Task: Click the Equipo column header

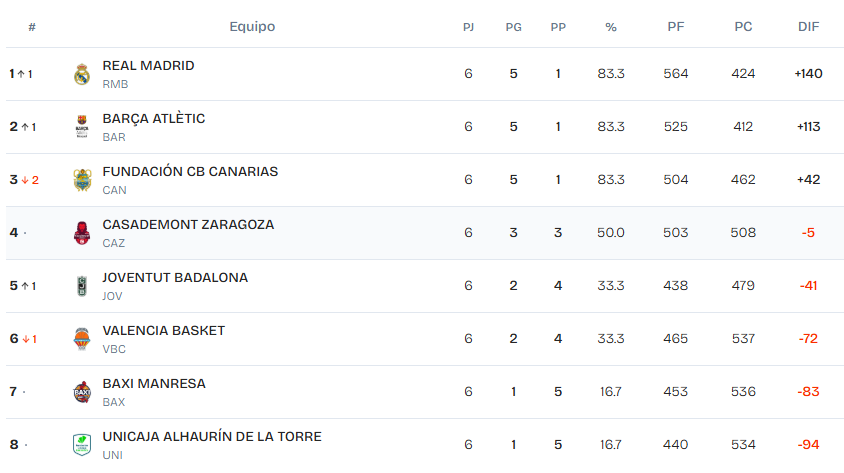Action: click(252, 27)
